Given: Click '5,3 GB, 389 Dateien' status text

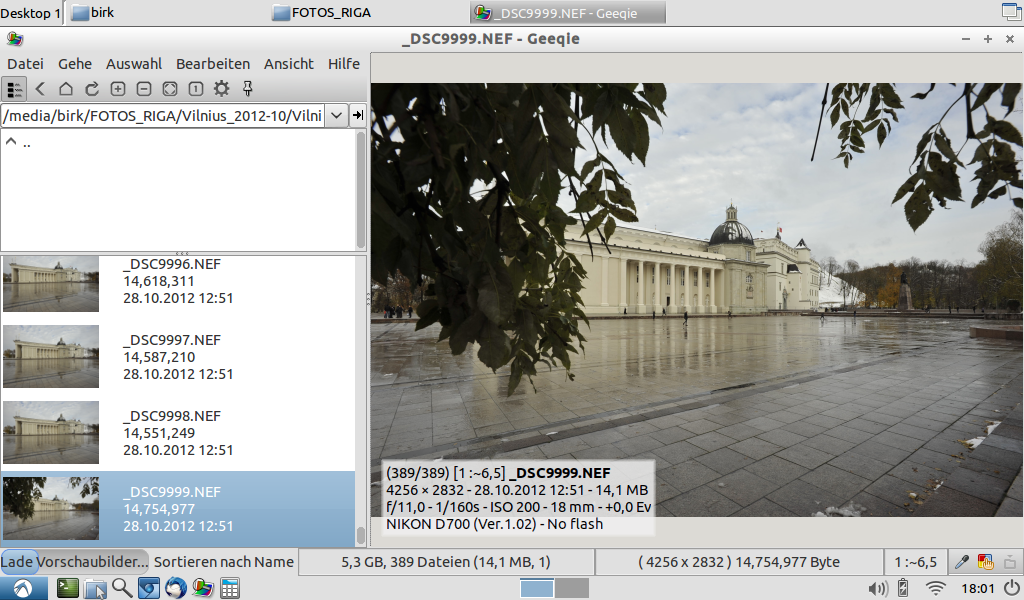Looking at the screenshot, I should (446, 562).
